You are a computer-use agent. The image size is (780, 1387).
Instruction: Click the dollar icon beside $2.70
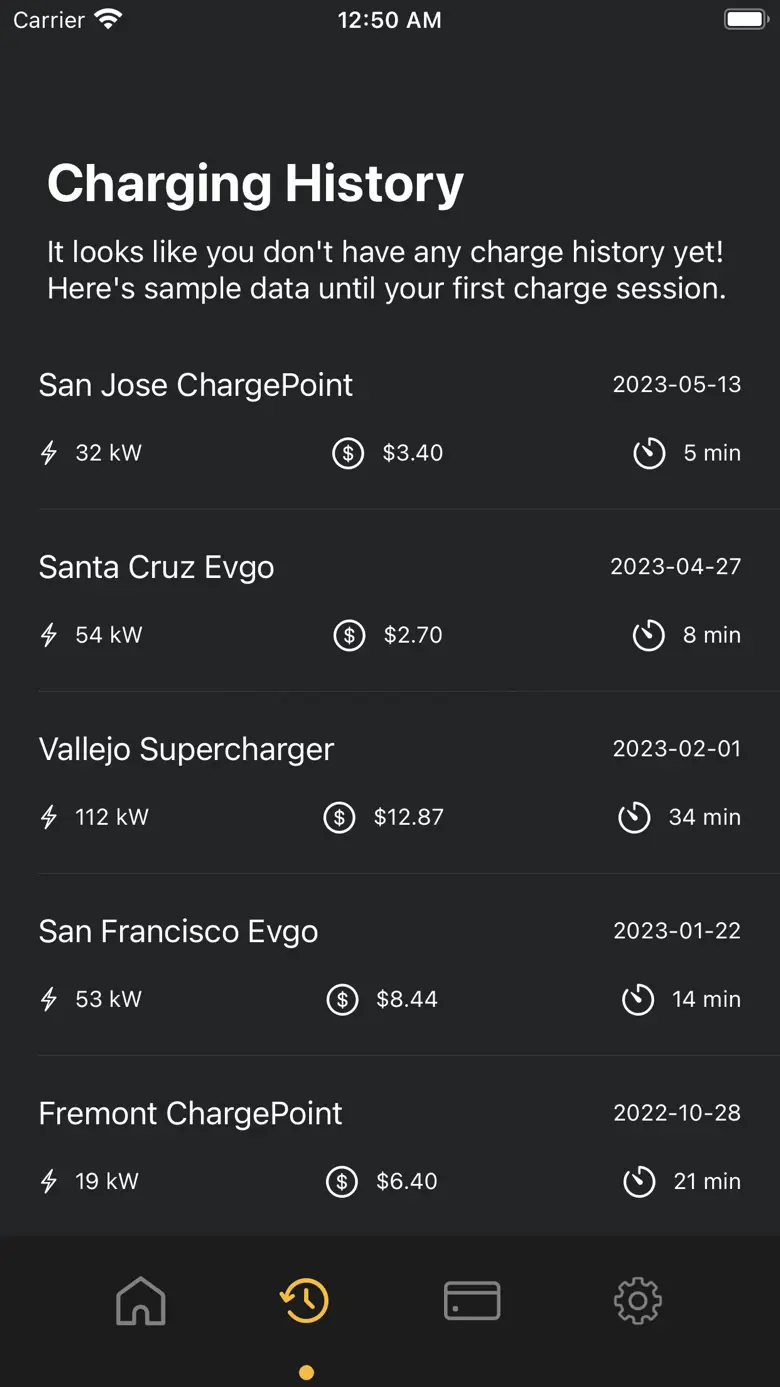(349, 635)
